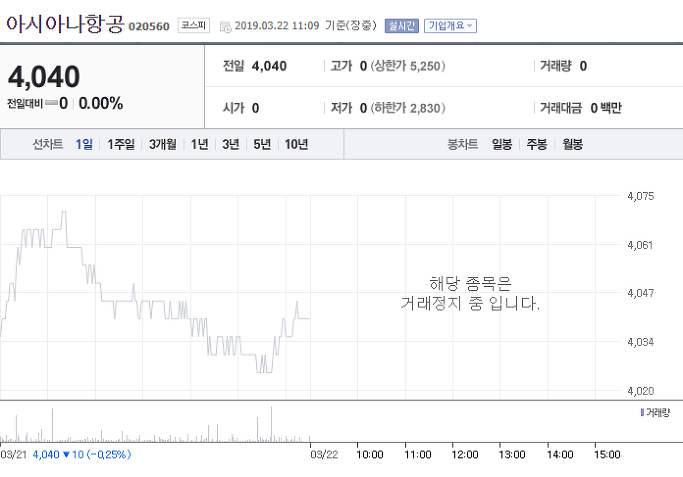The width and height of the screenshot is (683, 477).
Task: Click the 거래량 0 value
Action: (x=583, y=66)
